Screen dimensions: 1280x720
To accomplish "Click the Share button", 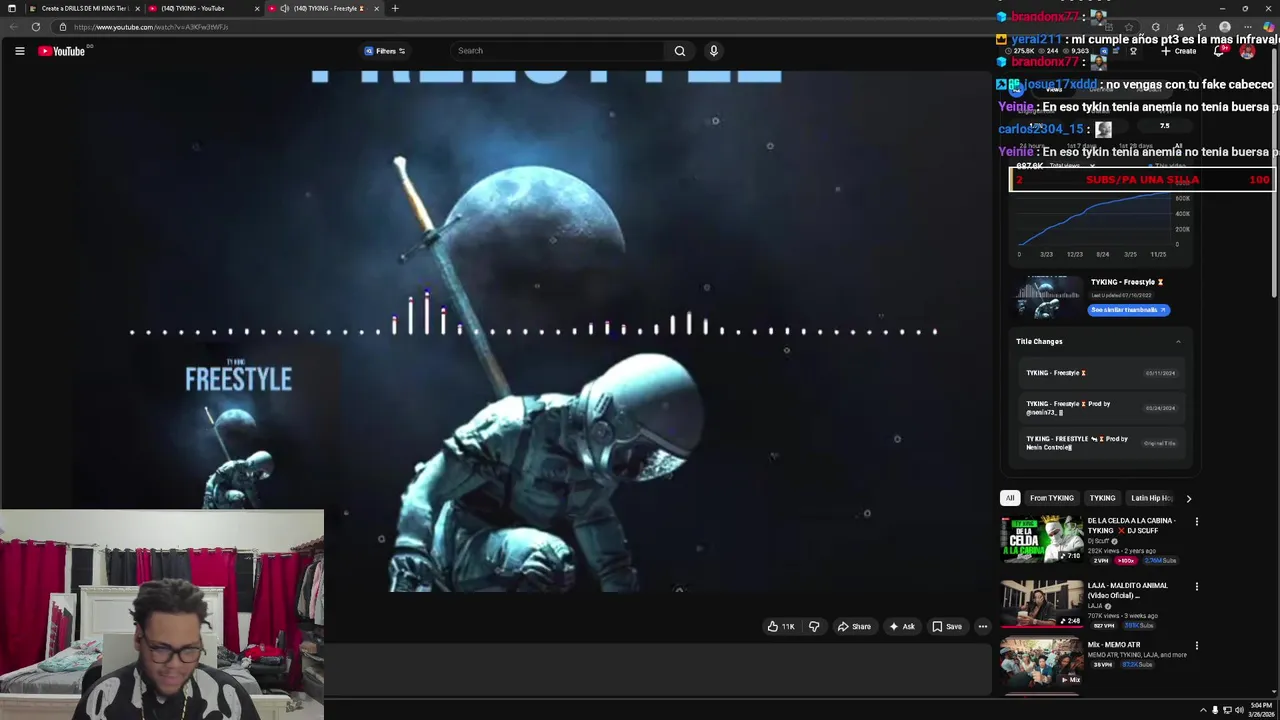I will pyautogui.click(x=854, y=627).
